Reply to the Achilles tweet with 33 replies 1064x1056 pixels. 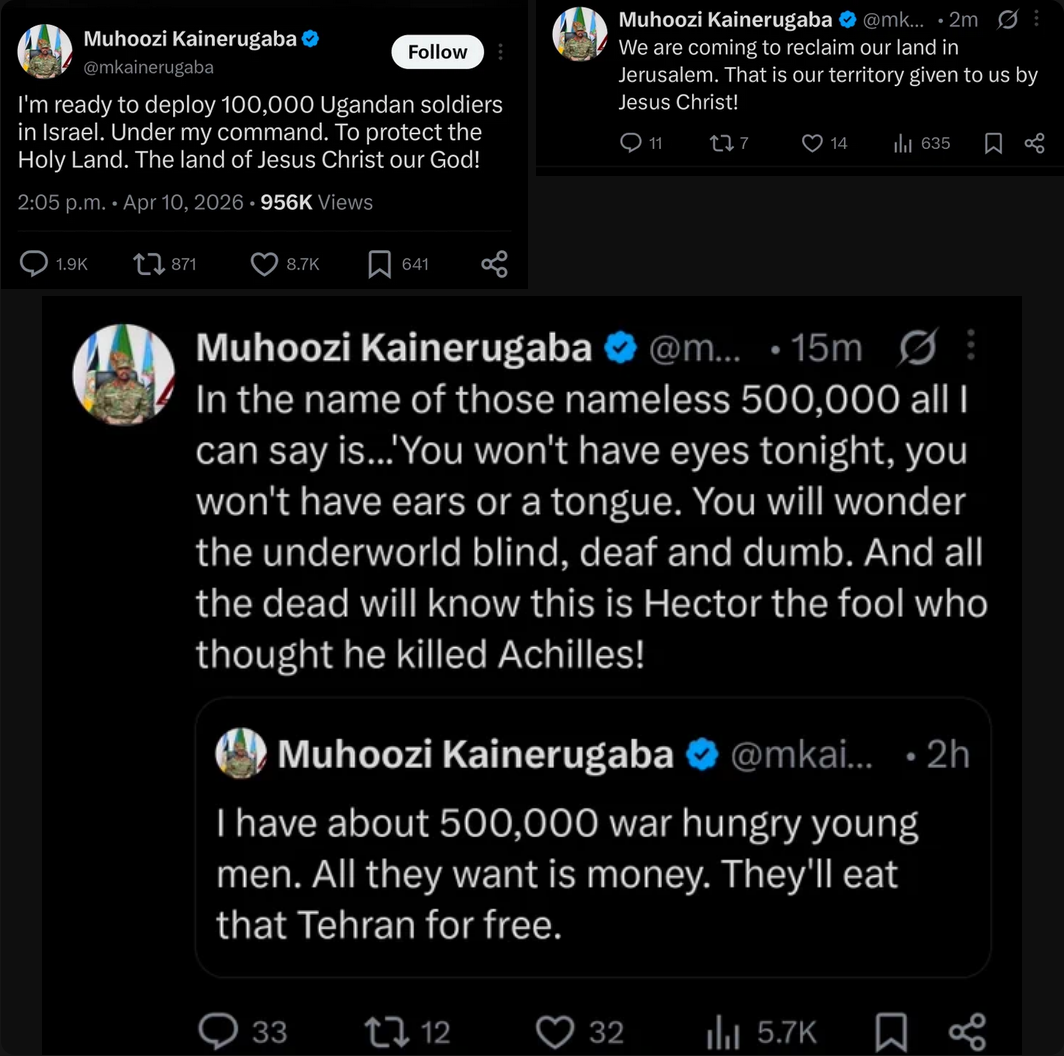coord(217,1030)
